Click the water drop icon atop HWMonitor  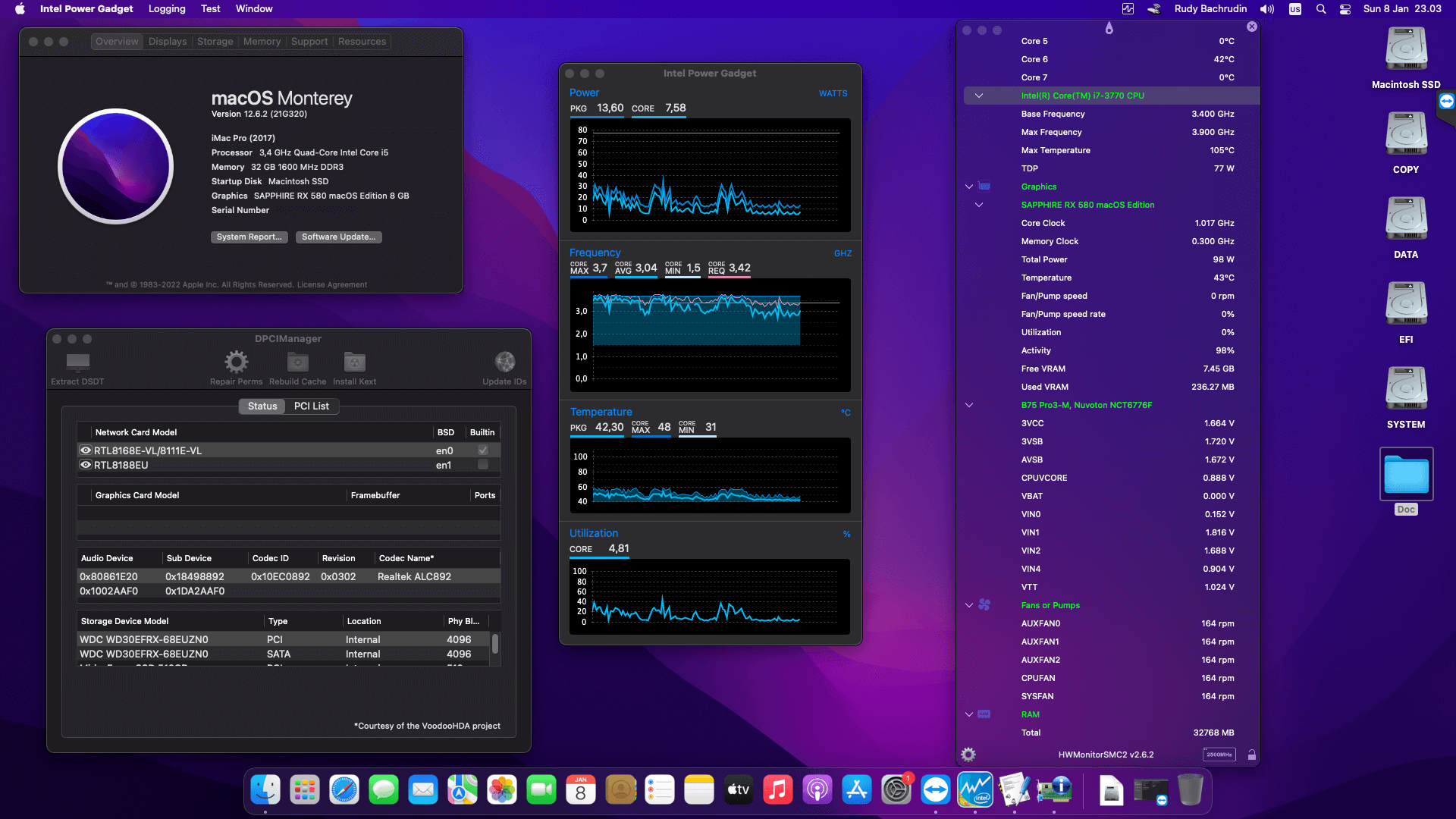click(x=1109, y=28)
